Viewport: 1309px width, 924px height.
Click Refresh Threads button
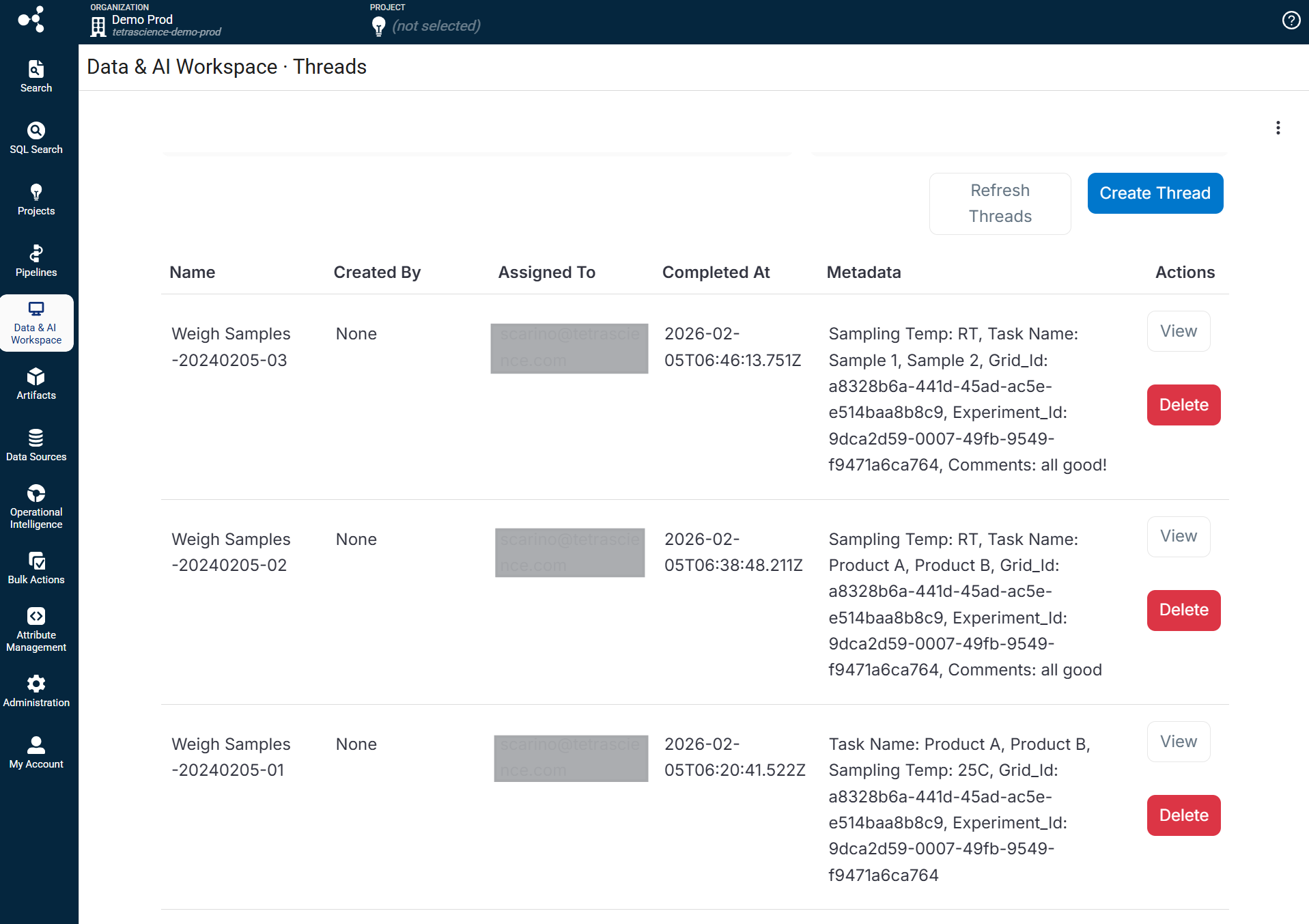tap(1000, 204)
